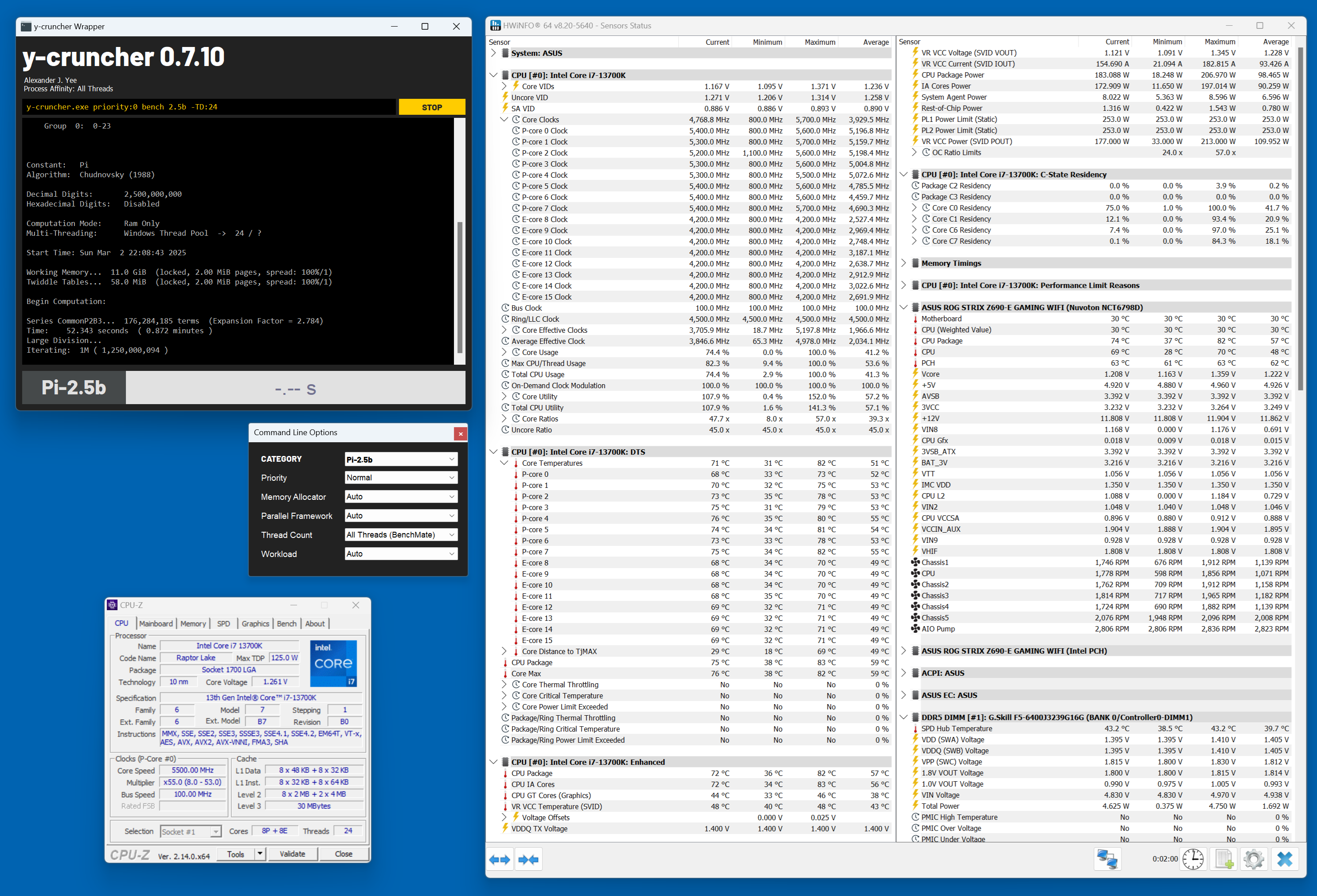Image resolution: width=1317 pixels, height=896 pixels.
Task: Expand the Performance Limit Reasons group
Action: tap(903, 285)
